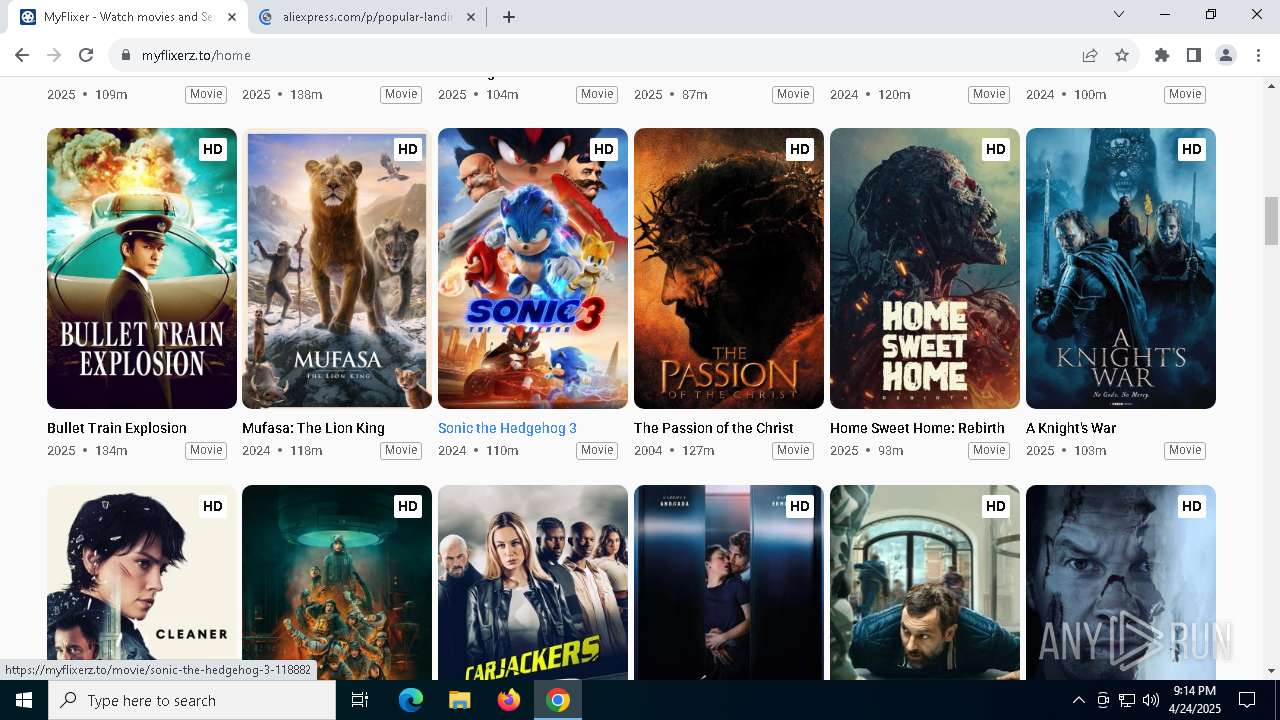The width and height of the screenshot is (1280, 720).
Task: Click the Bullet Train Explosion title link
Action: tap(117, 428)
